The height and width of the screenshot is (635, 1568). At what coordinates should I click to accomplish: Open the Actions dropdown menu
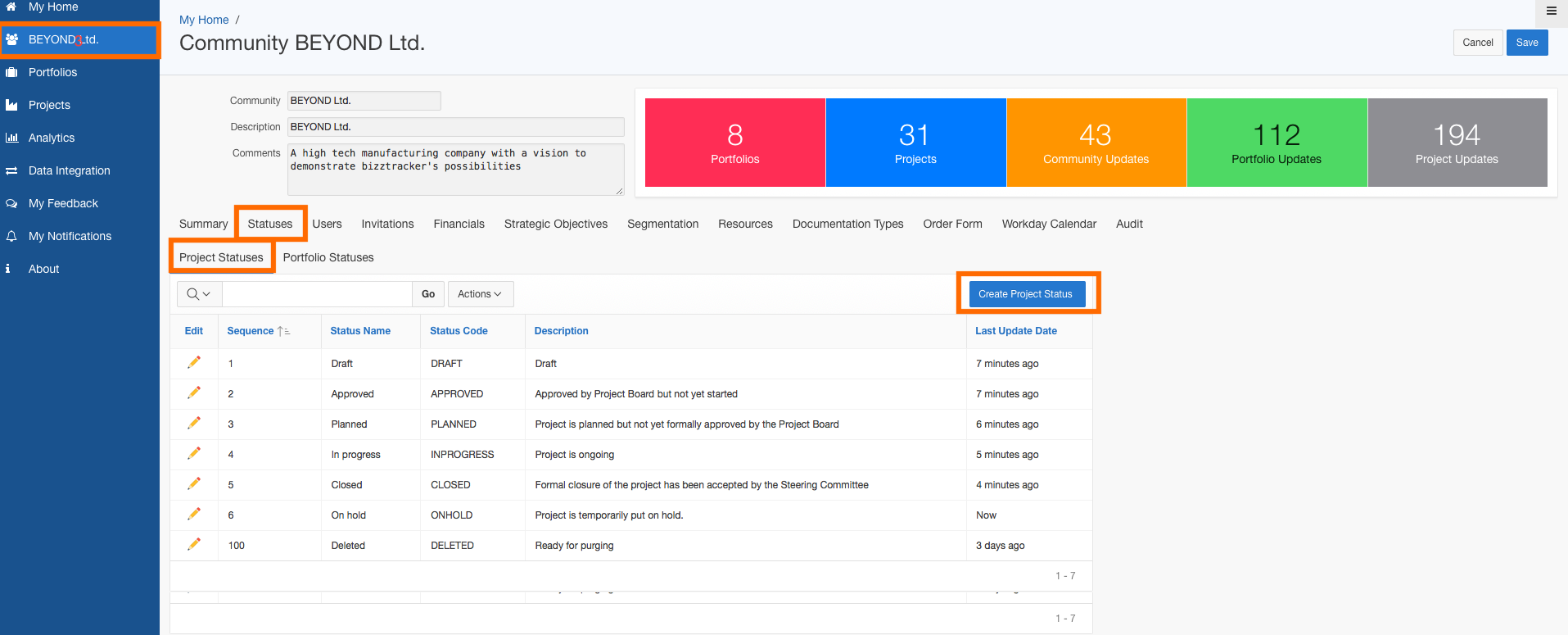click(x=481, y=294)
